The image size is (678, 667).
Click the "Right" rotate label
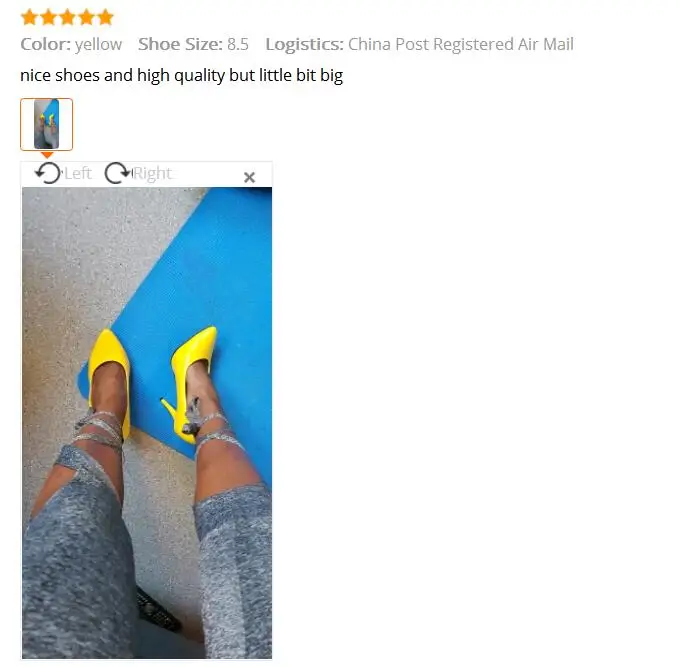(153, 173)
